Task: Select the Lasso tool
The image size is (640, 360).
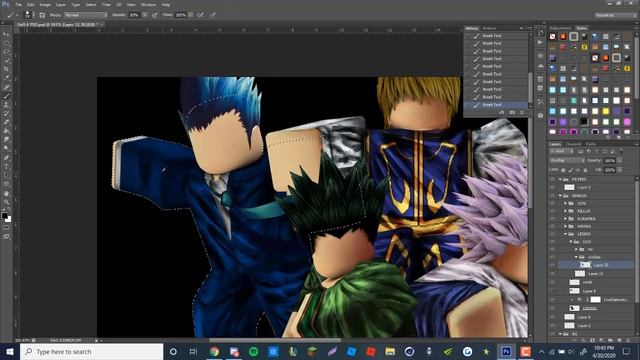Action: pos(6,52)
